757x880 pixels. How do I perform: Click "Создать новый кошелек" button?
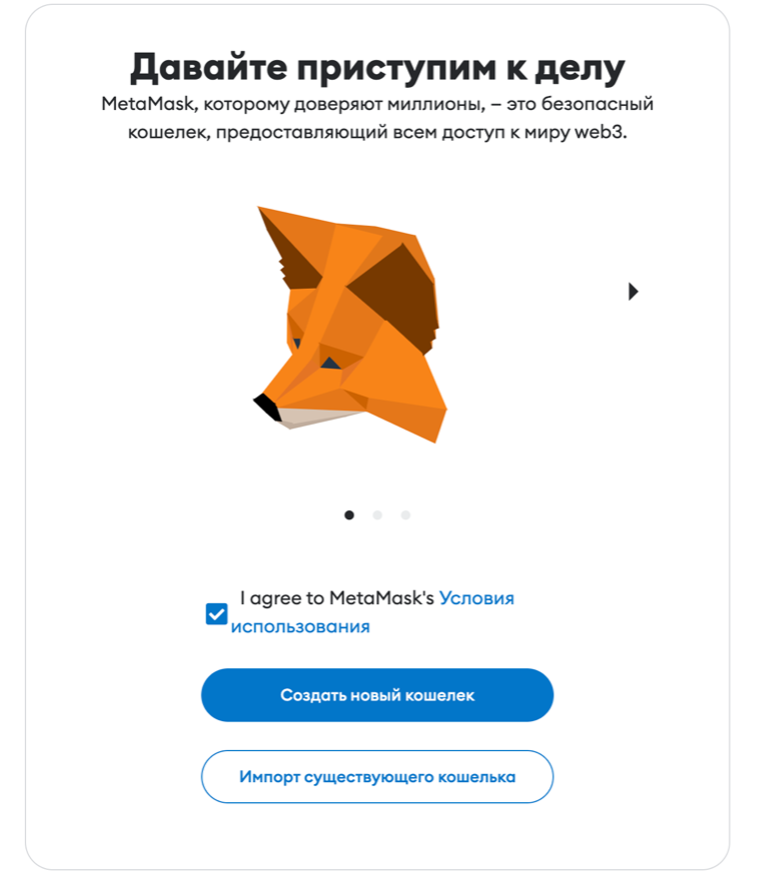click(x=377, y=695)
